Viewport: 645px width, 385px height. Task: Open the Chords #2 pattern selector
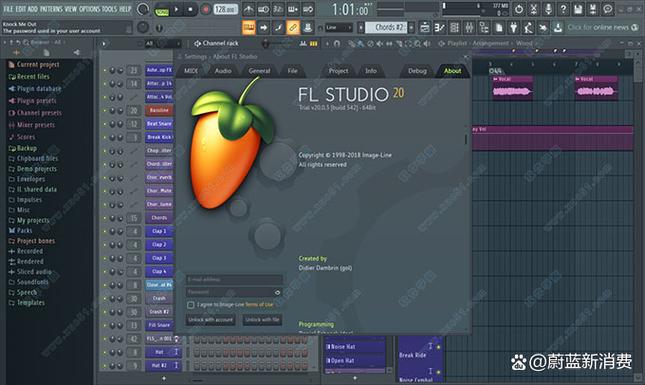point(386,28)
